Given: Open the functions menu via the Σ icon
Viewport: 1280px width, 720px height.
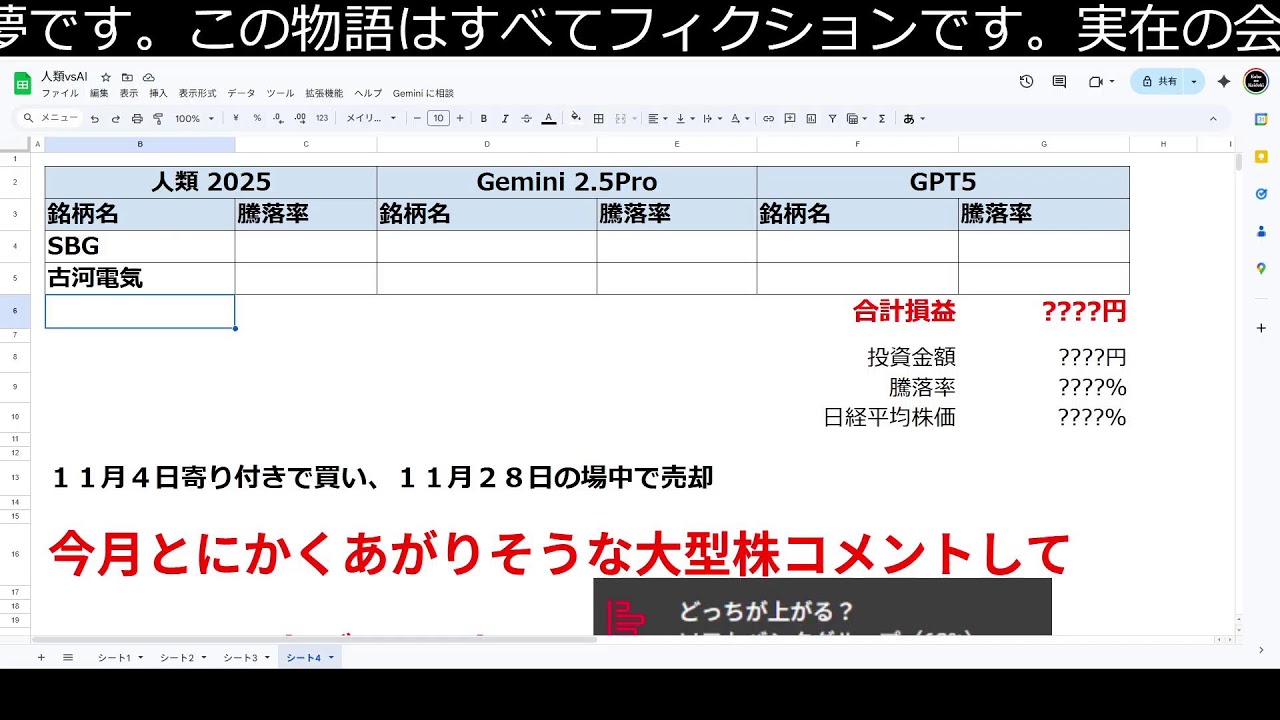Looking at the screenshot, I should point(883,118).
